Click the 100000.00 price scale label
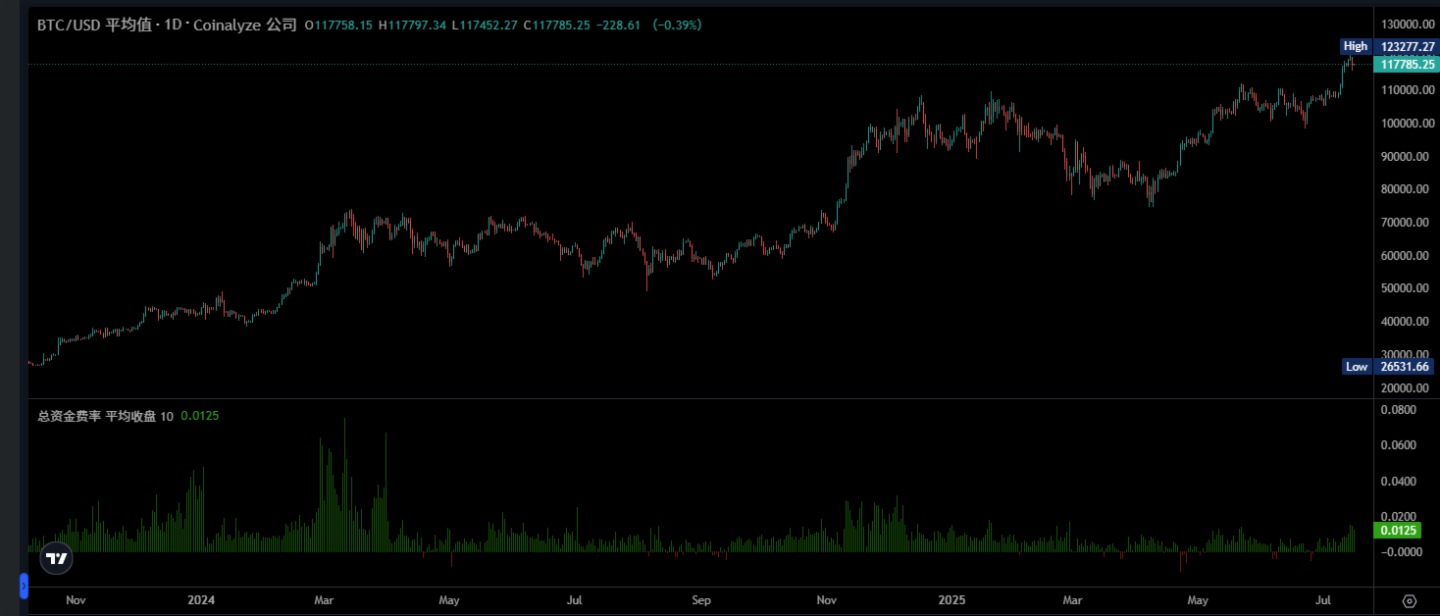 1405,123
